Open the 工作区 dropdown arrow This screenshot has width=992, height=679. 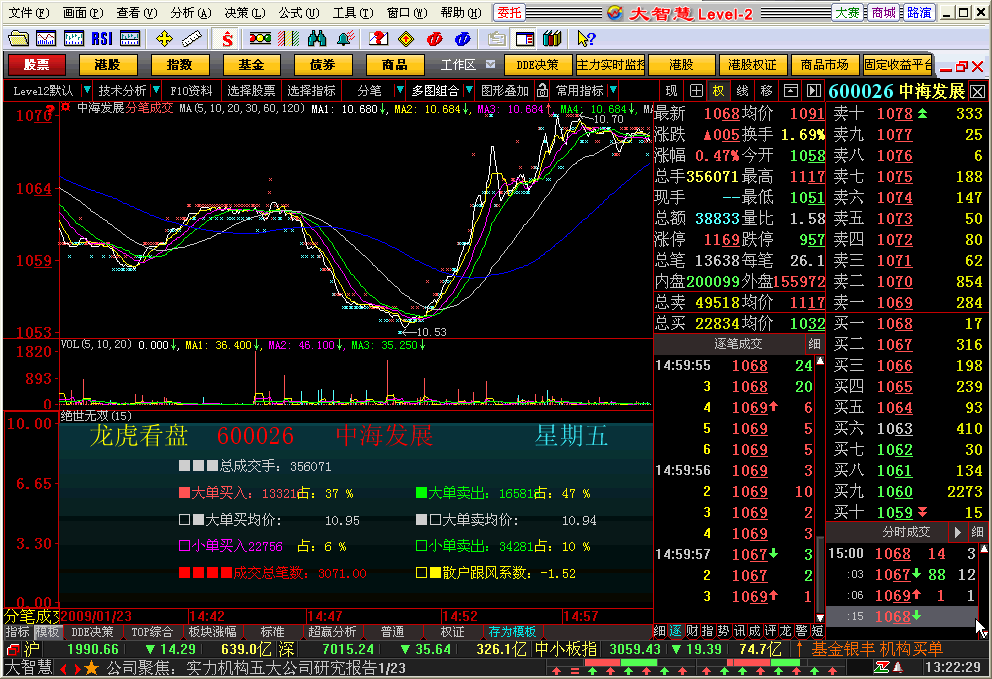coord(490,65)
